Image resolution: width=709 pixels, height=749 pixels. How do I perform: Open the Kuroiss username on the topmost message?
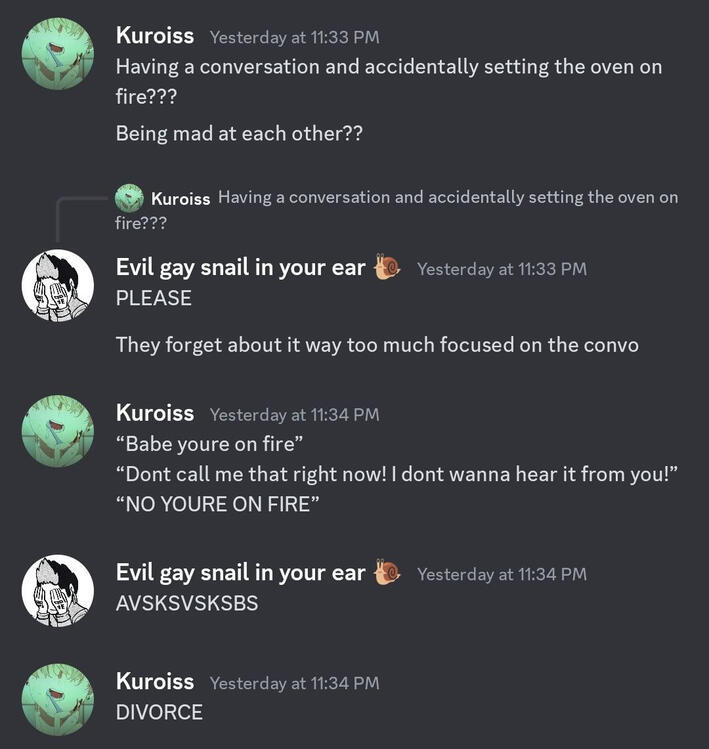(155, 36)
